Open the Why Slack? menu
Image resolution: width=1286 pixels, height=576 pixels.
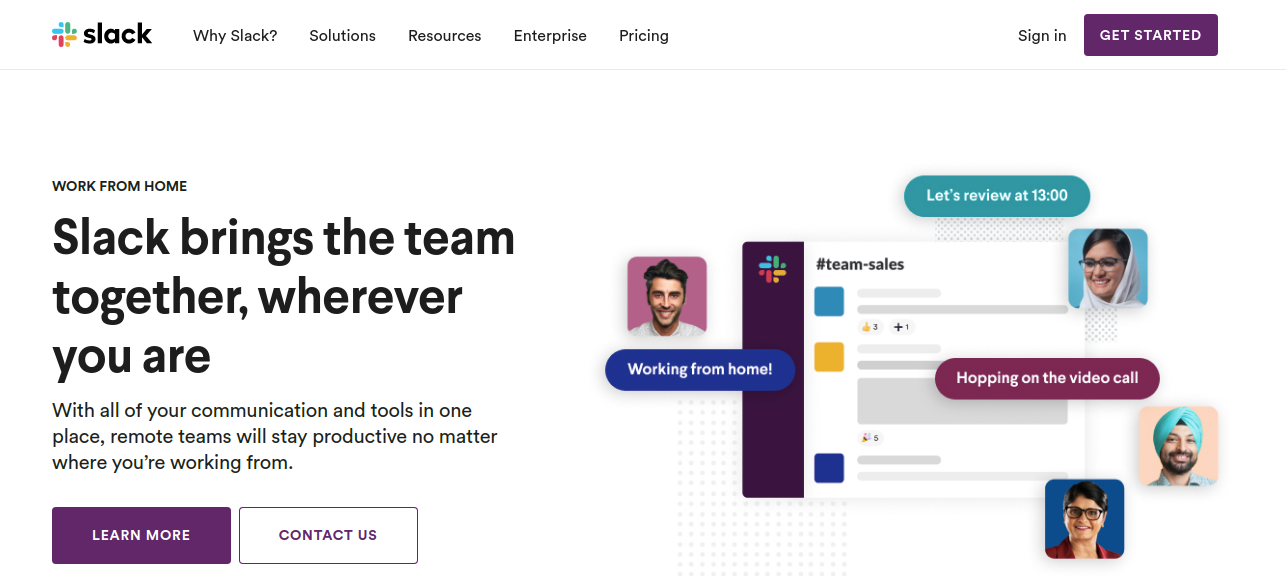tap(235, 35)
